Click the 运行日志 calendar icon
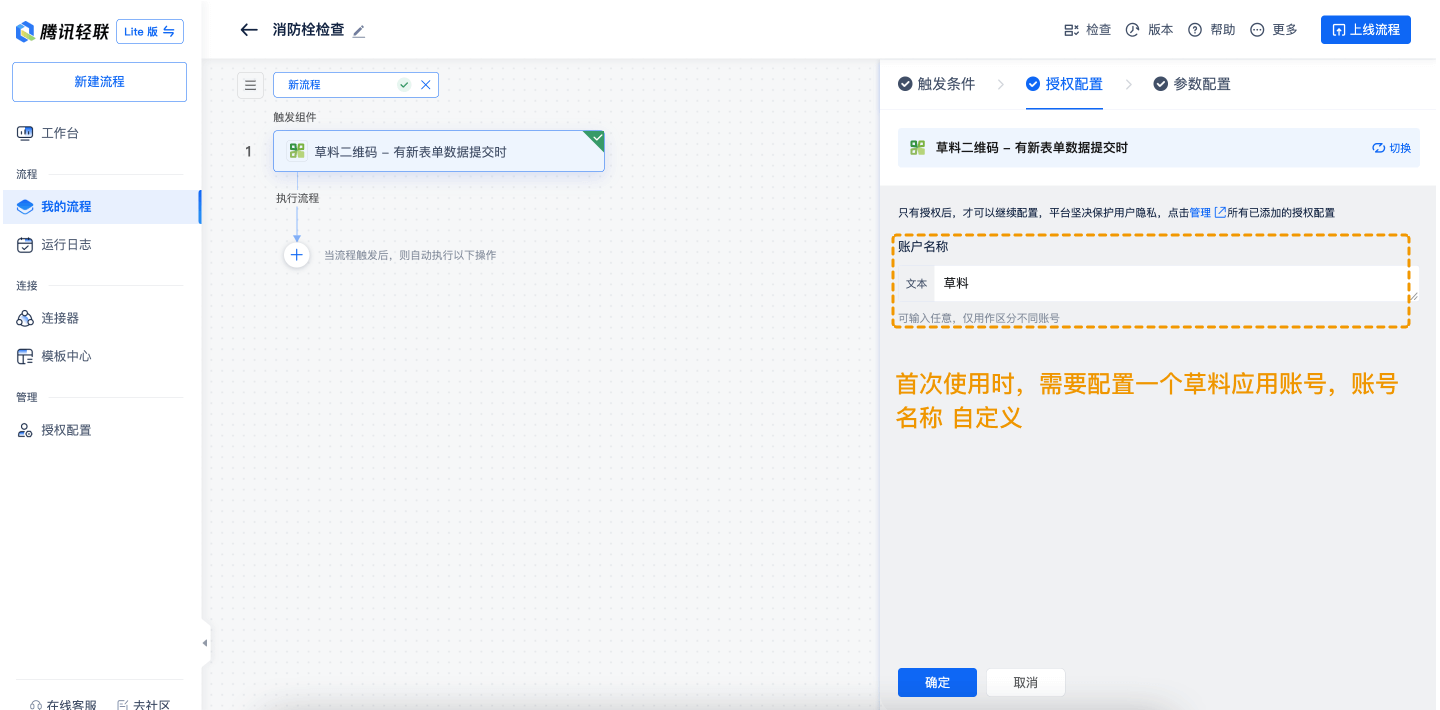 pyautogui.click(x=25, y=244)
